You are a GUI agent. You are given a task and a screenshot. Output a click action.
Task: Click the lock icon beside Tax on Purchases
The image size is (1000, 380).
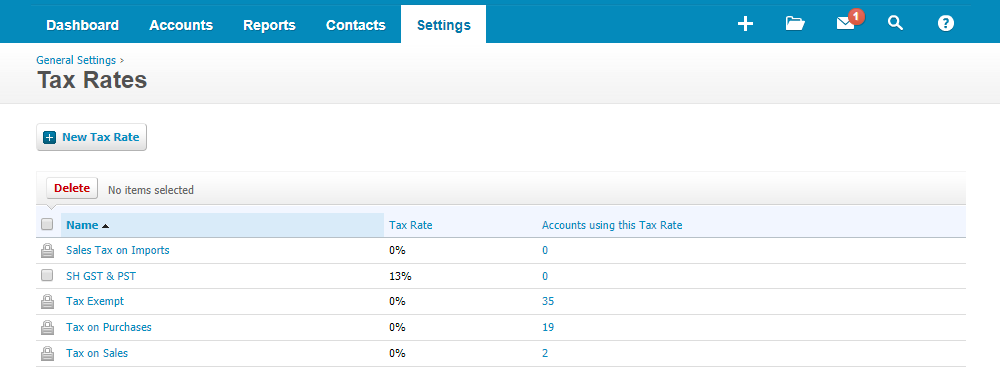coord(47,328)
